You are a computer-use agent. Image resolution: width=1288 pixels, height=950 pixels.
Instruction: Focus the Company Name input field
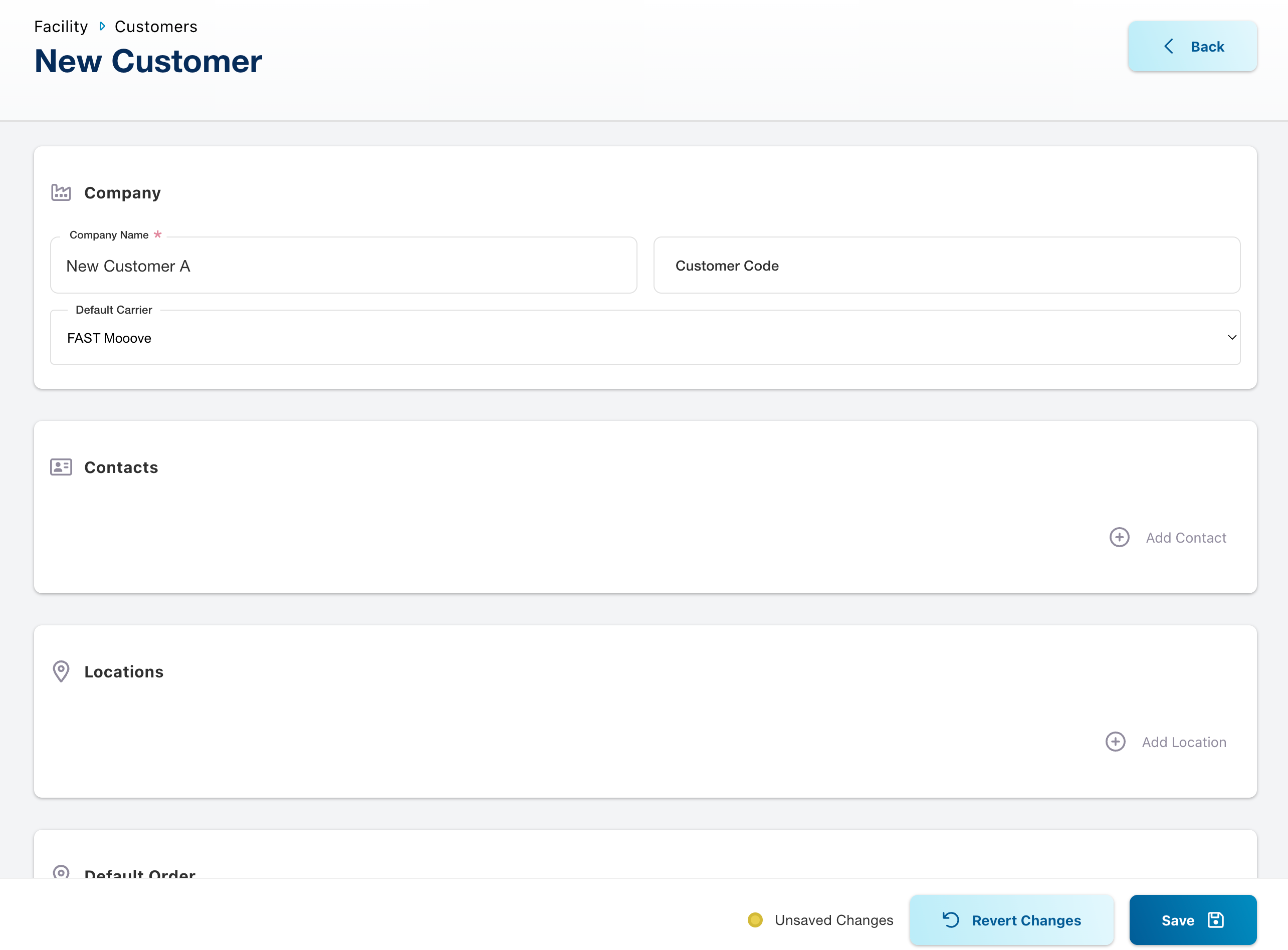[343, 266]
